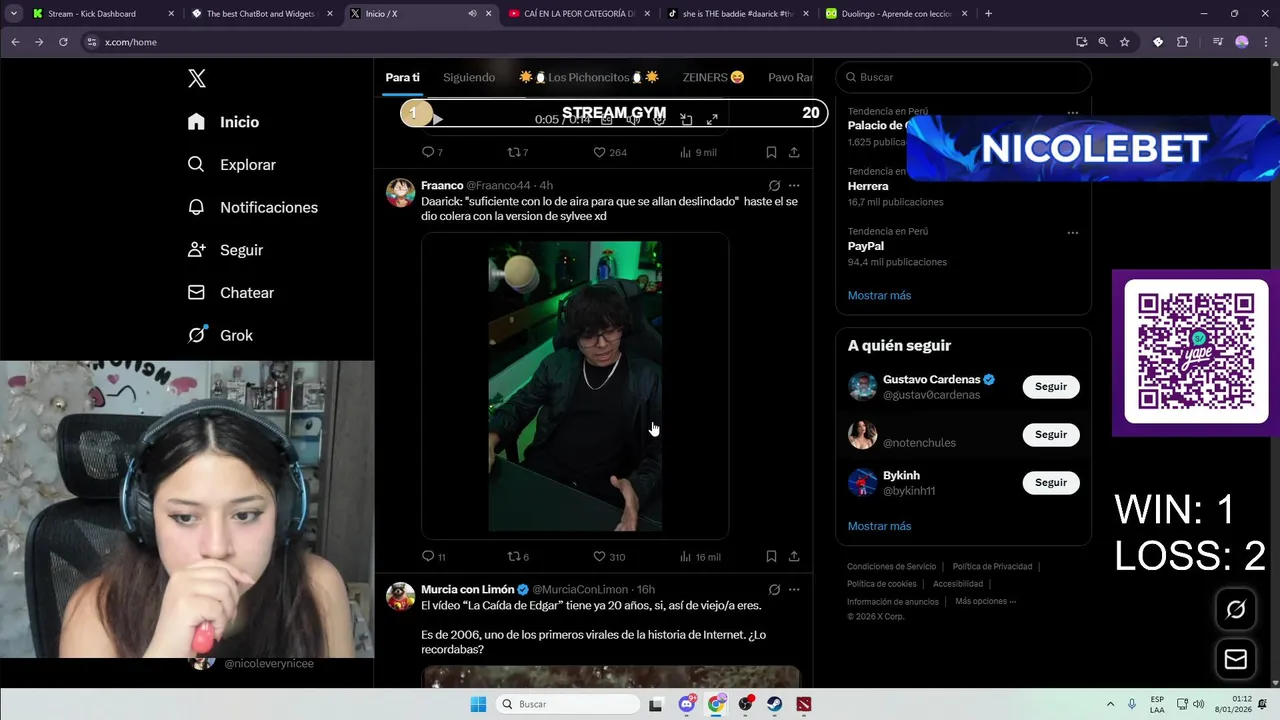Open Windows Start menu
The width and height of the screenshot is (1280, 720).
[478, 704]
